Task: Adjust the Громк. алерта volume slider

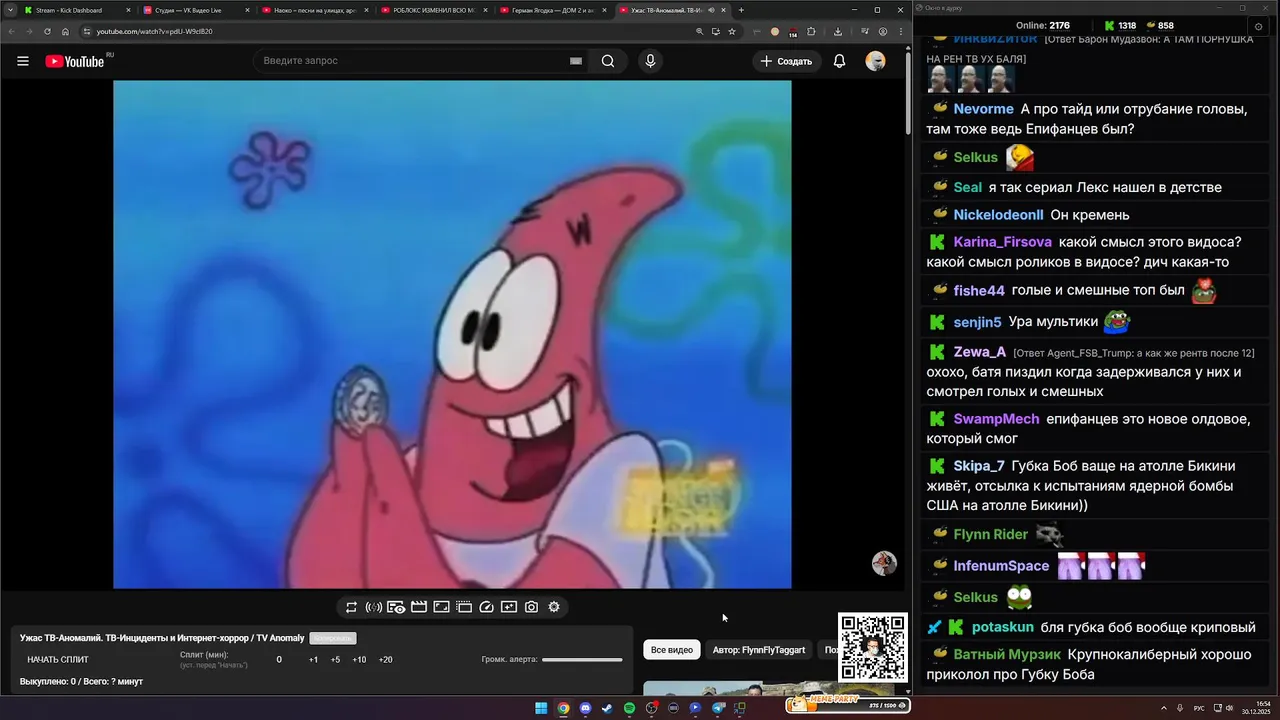Action: 582,660
